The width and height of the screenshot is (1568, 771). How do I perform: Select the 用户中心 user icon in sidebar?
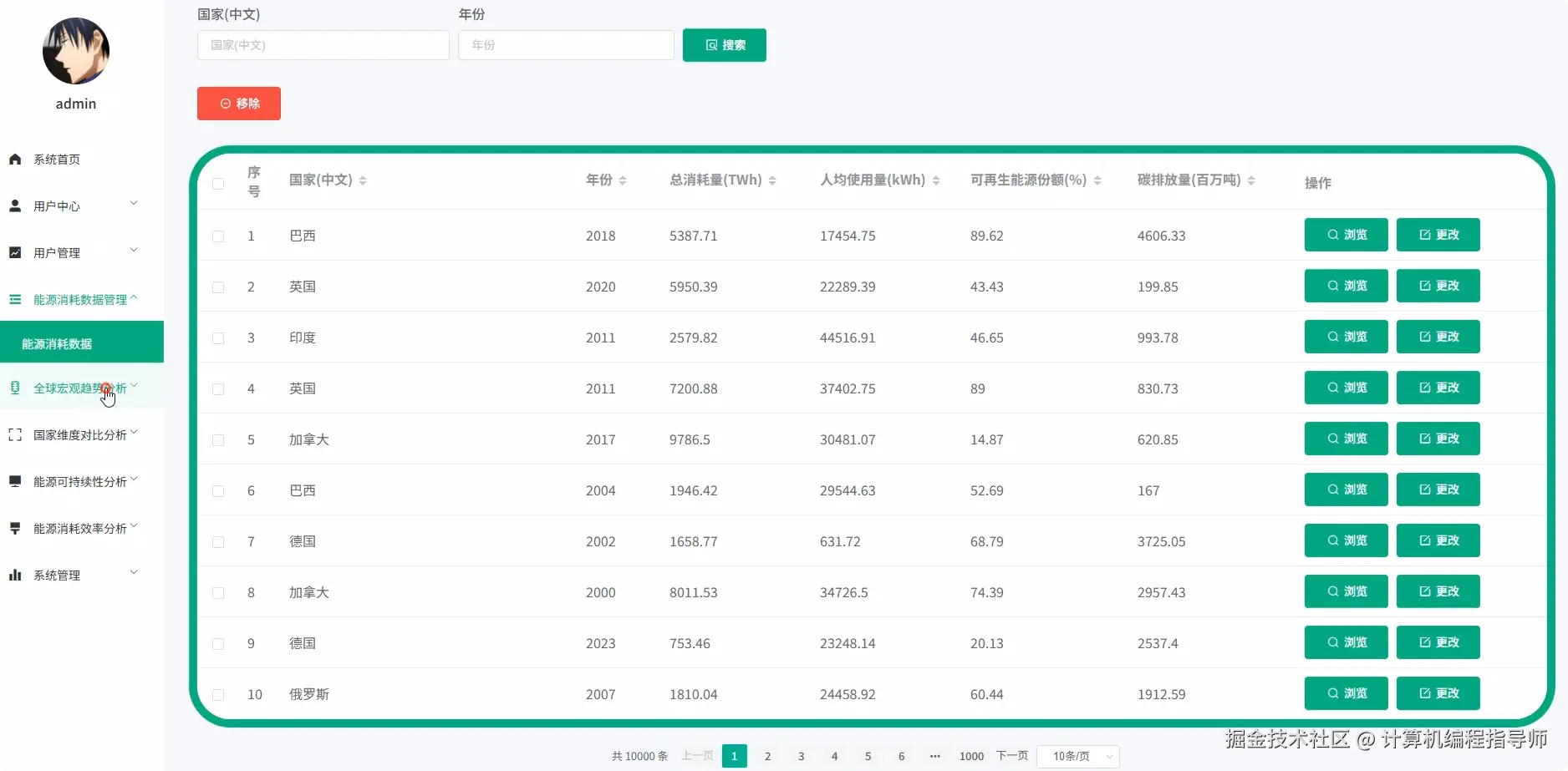click(15, 205)
